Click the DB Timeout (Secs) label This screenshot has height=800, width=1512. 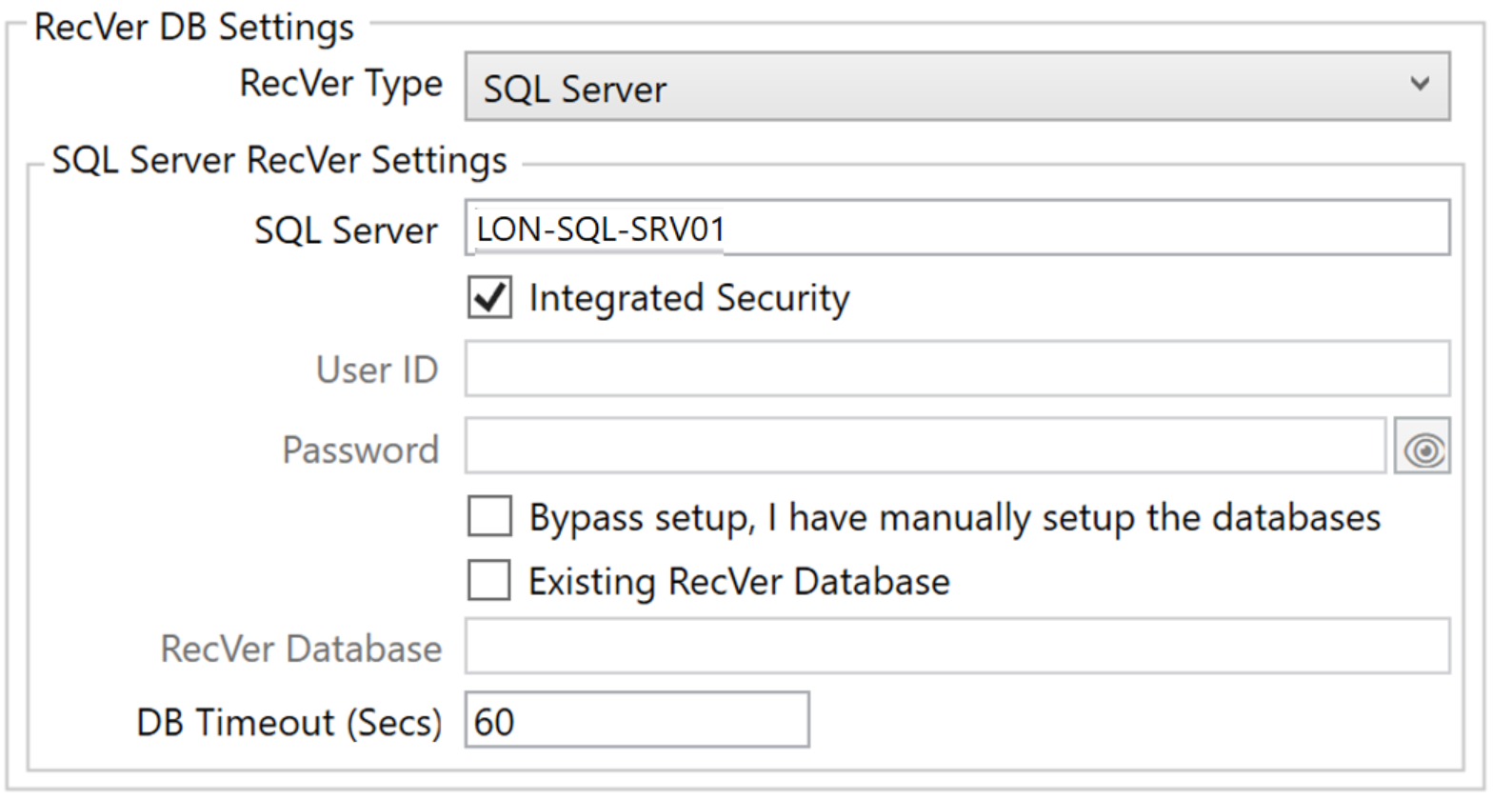point(289,723)
